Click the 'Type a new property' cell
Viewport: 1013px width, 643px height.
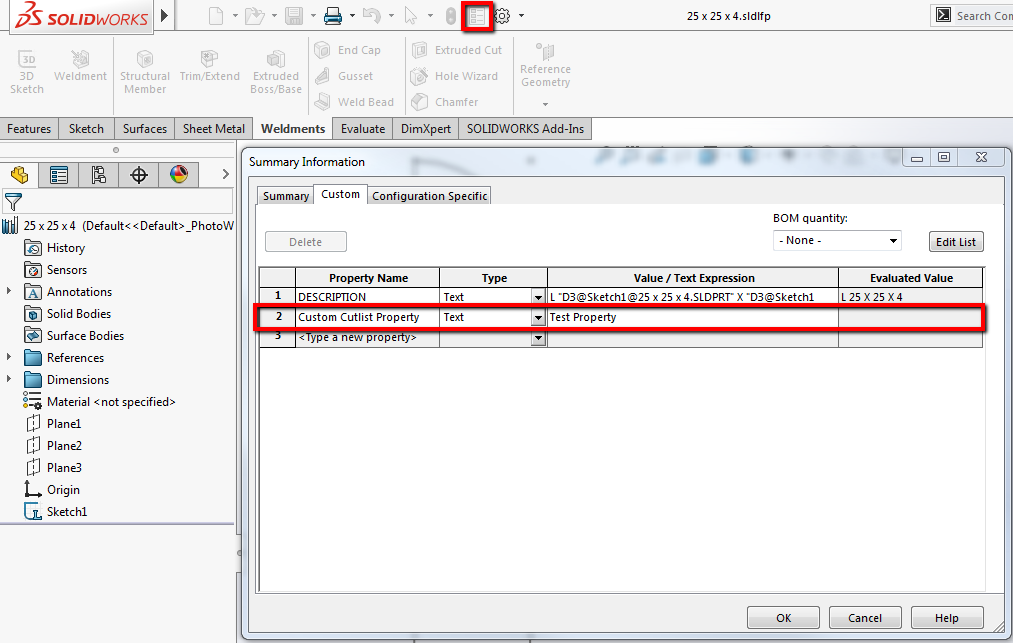[367, 337]
